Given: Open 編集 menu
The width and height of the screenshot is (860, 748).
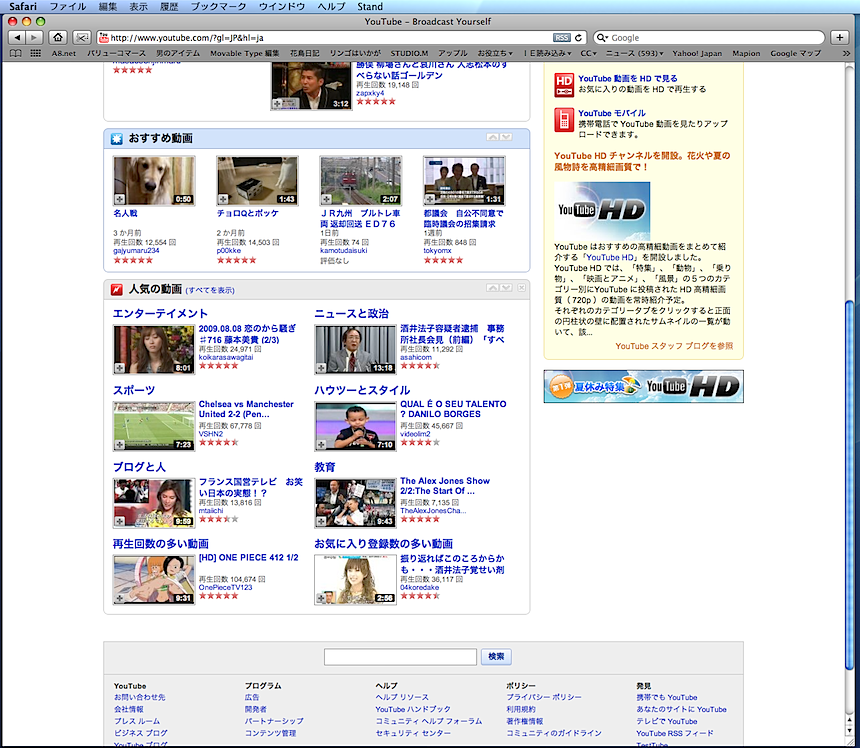Looking at the screenshot, I should [108, 7].
